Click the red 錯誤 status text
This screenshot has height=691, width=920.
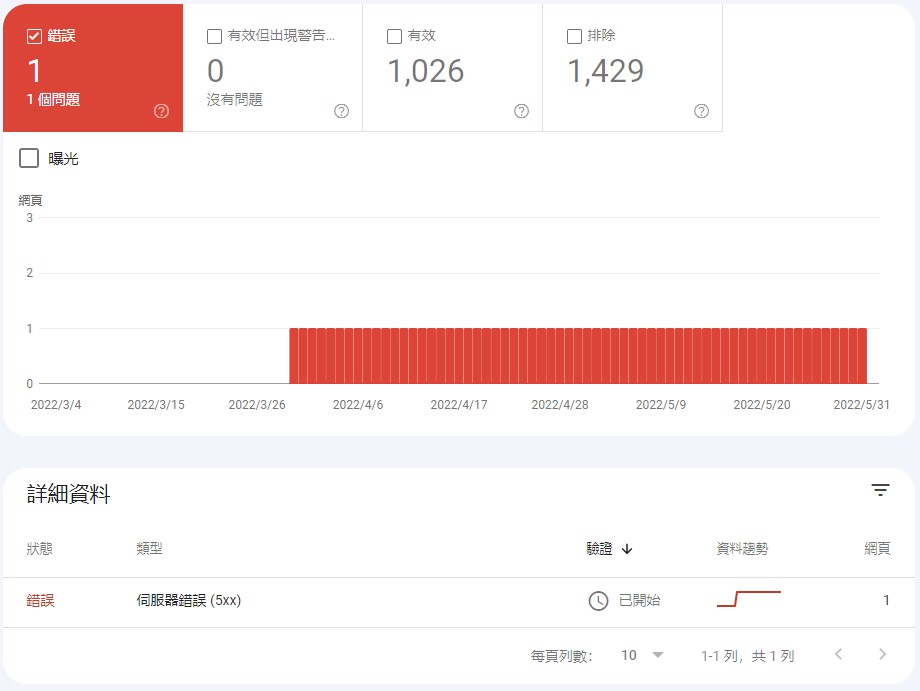pyautogui.click(x=40, y=601)
